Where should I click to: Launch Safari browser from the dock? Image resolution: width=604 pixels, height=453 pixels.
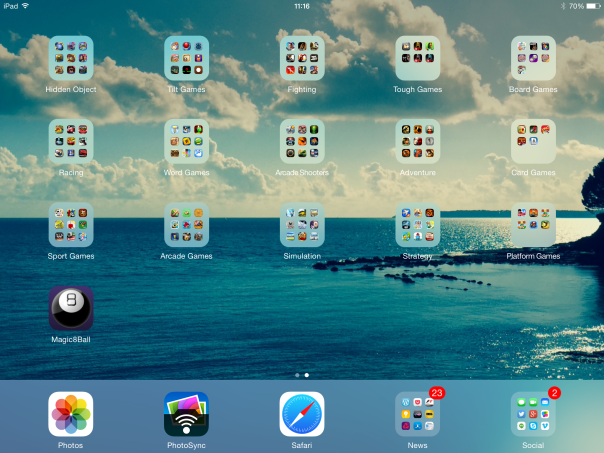point(302,413)
